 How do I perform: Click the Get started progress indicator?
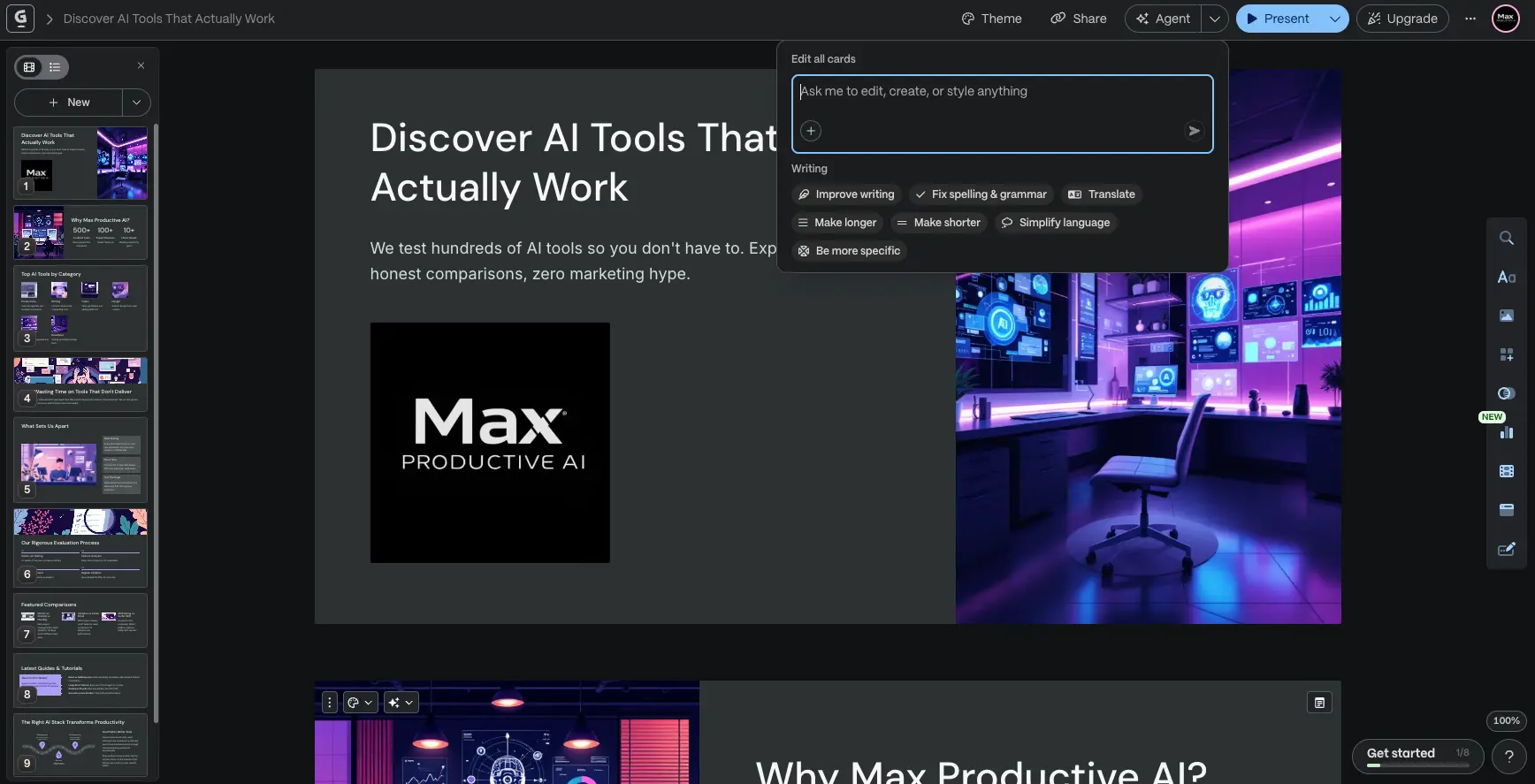[1417, 755]
